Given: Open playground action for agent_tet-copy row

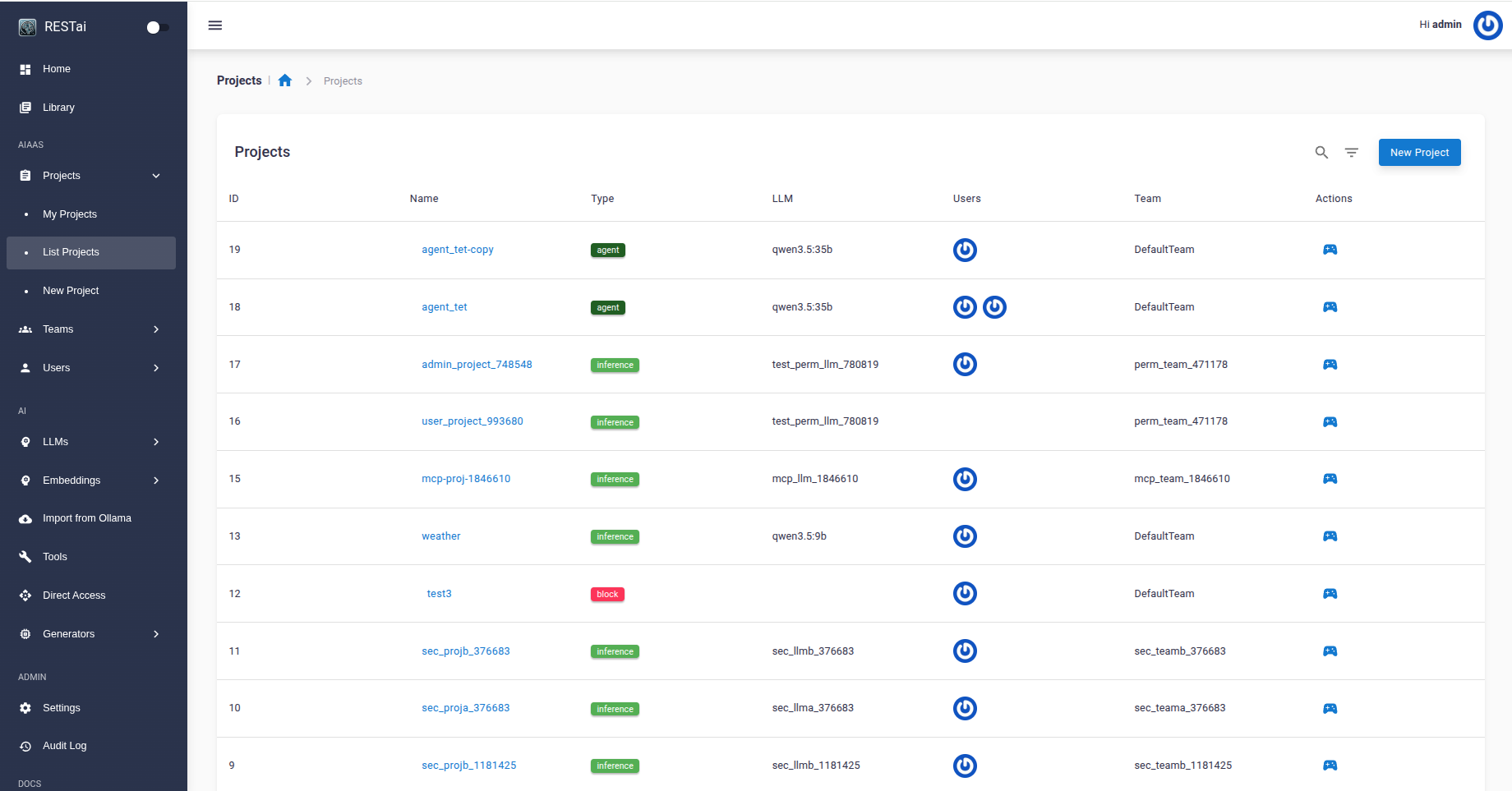Looking at the screenshot, I should tap(1330, 250).
